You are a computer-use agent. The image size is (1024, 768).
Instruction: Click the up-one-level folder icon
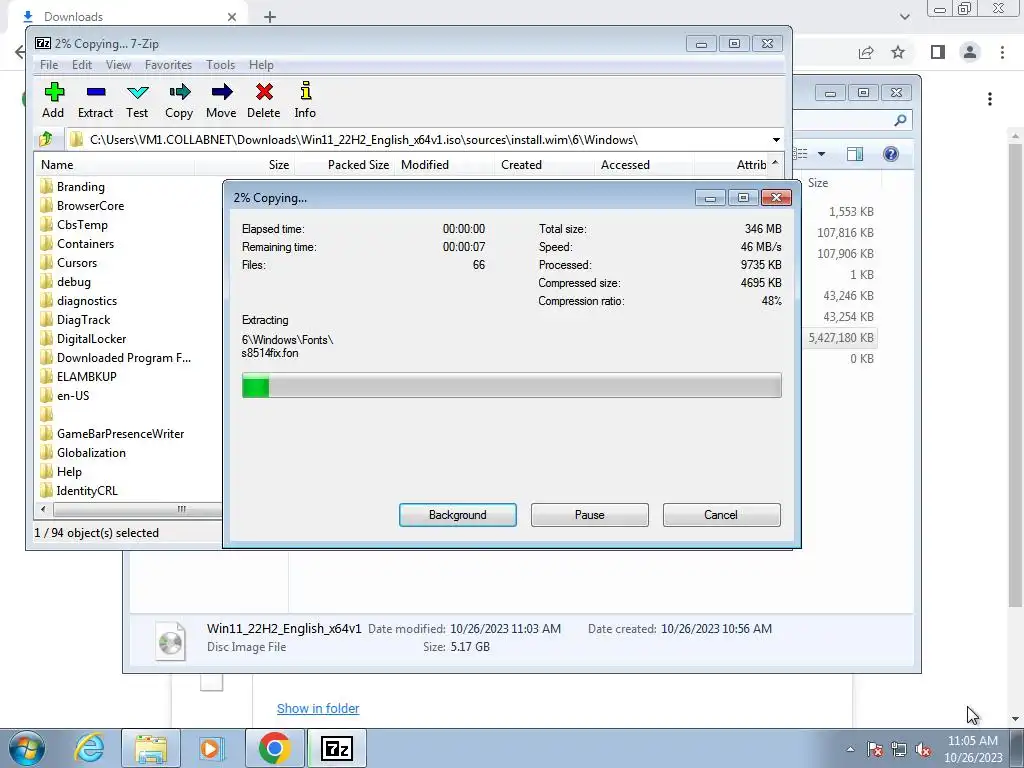tap(46, 139)
